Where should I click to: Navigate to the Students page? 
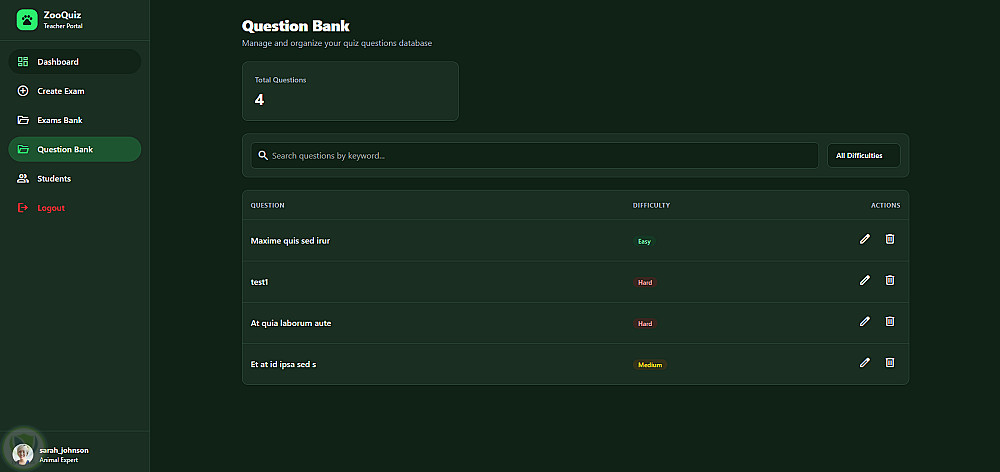(74, 178)
